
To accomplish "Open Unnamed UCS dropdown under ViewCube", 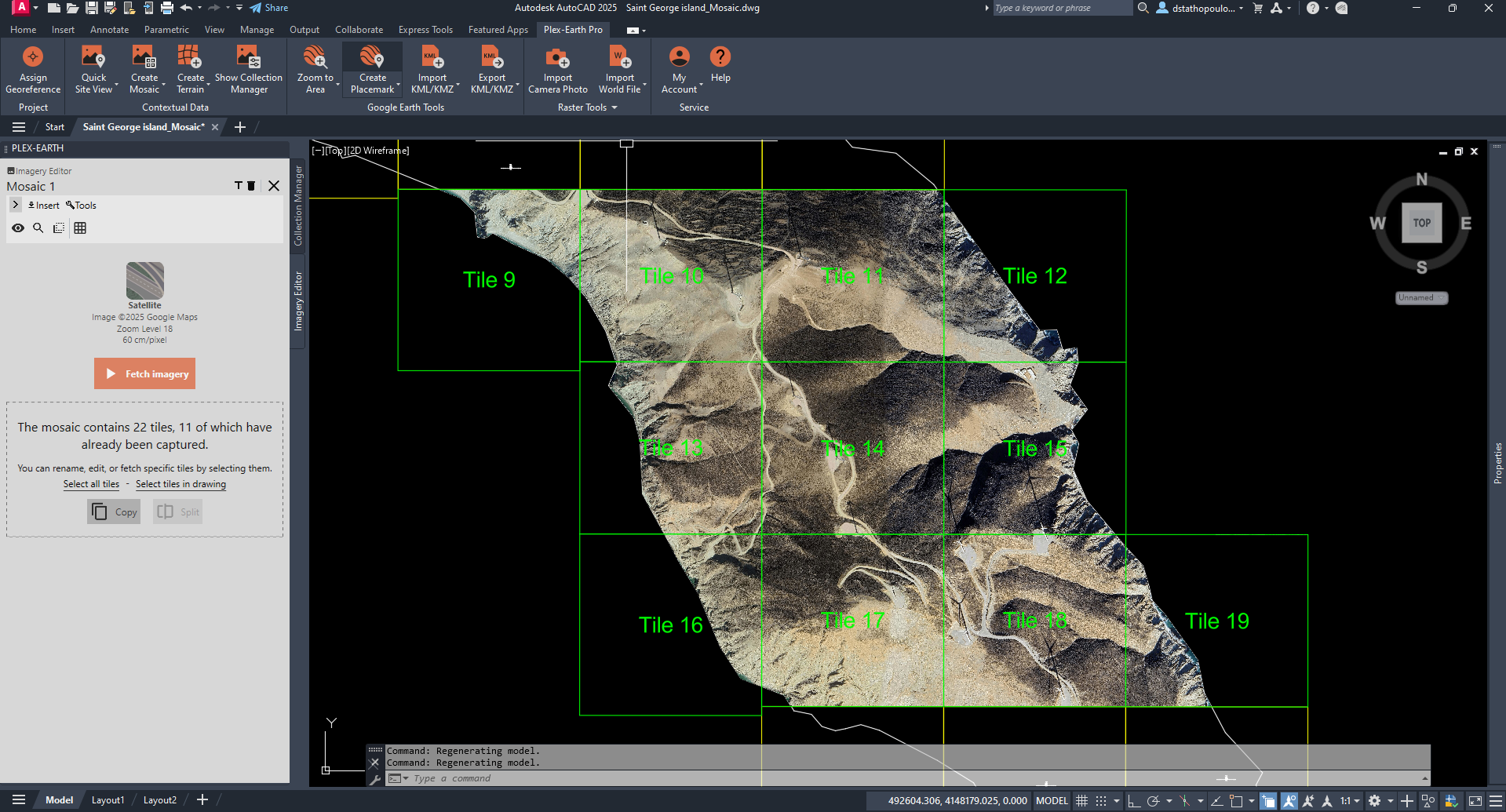I will 1421,298.
